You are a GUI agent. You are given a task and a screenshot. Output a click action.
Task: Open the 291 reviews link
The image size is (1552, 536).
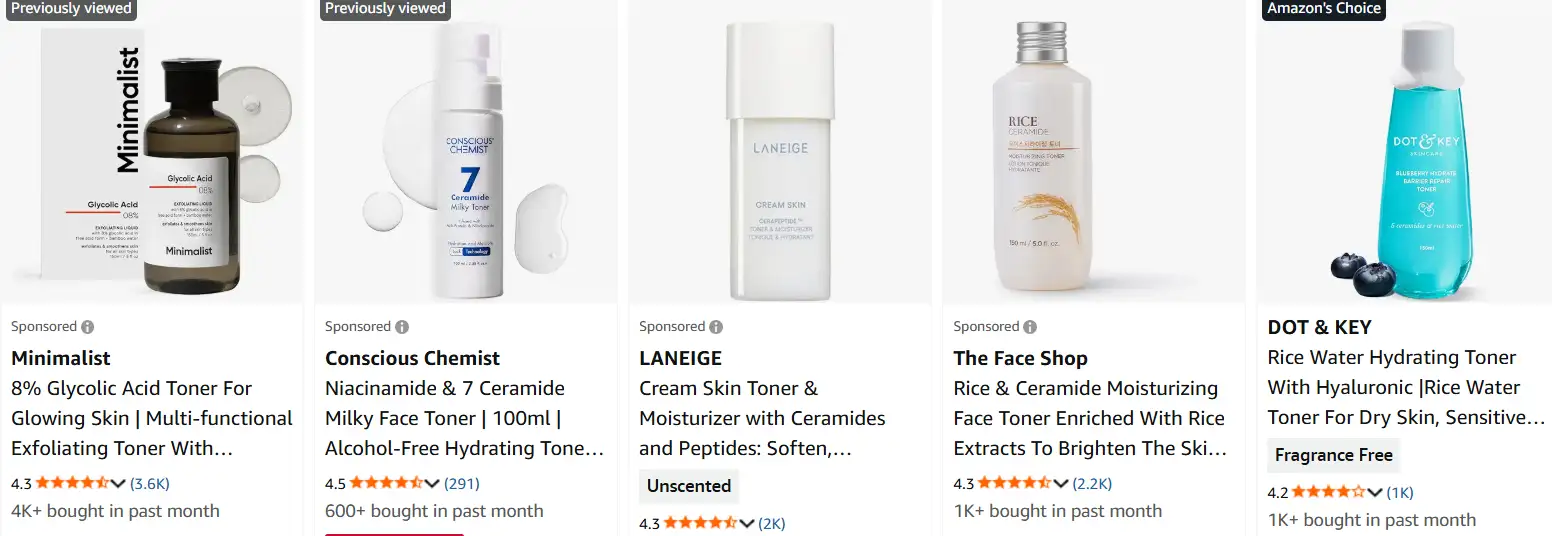(462, 484)
